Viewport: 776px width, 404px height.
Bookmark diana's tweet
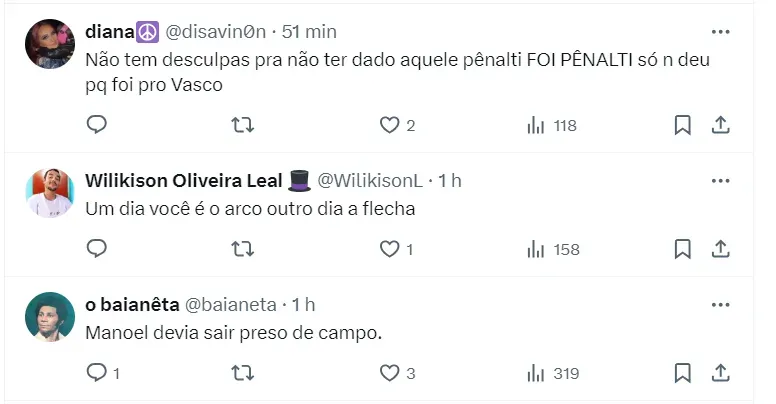point(682,125)
